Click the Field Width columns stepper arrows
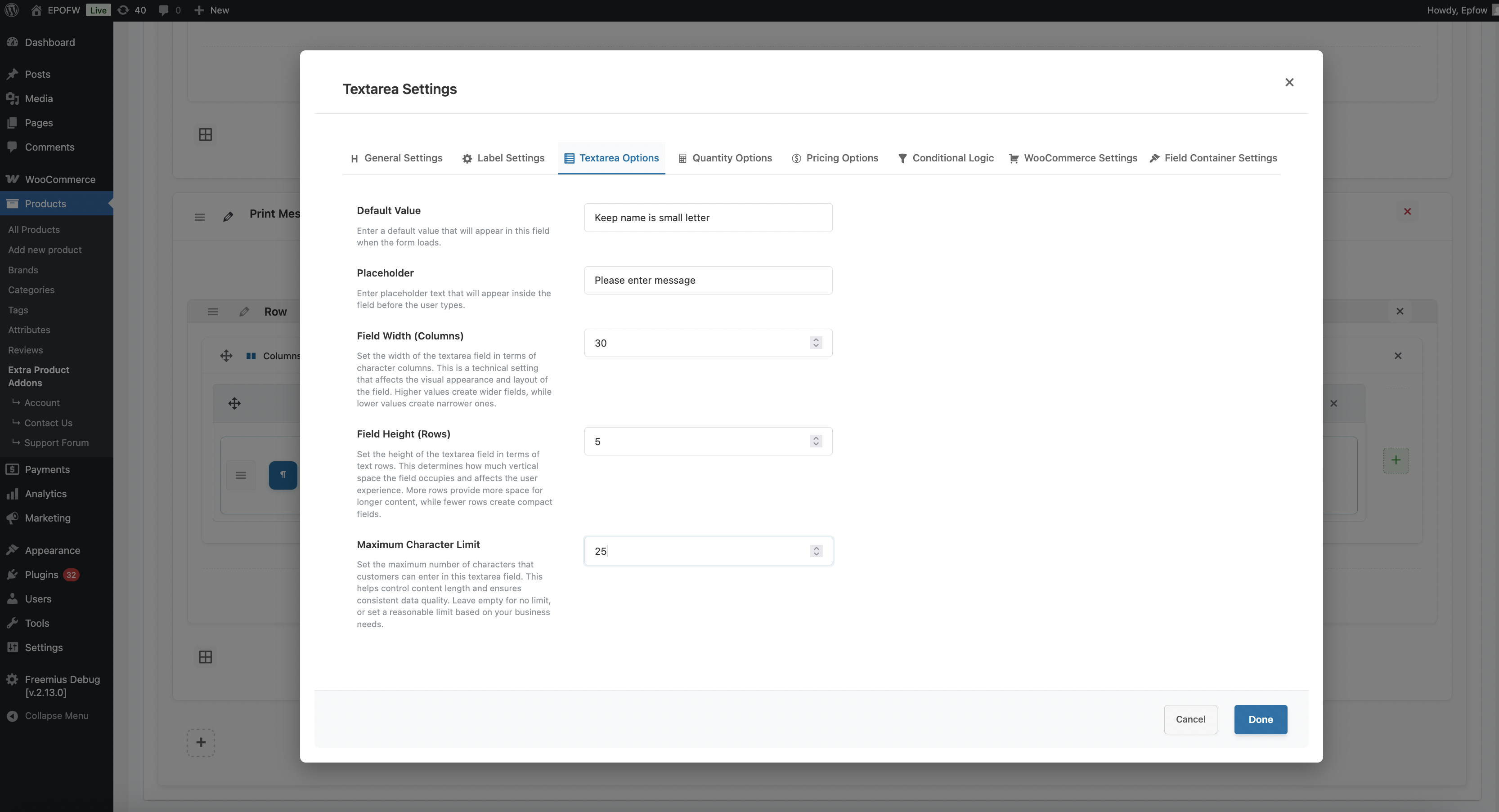 816,343
